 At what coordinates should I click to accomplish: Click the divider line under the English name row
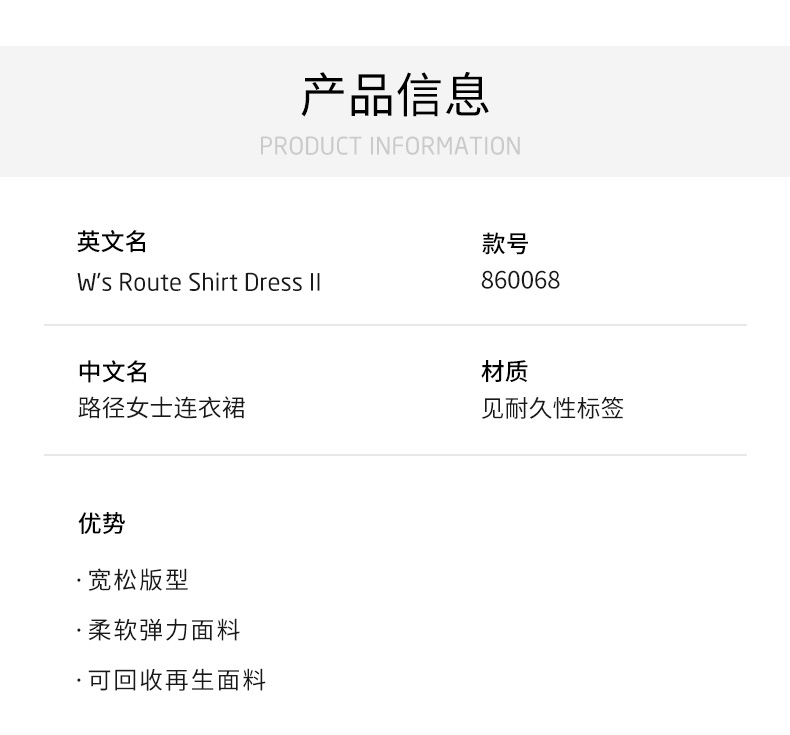(395, 325)
